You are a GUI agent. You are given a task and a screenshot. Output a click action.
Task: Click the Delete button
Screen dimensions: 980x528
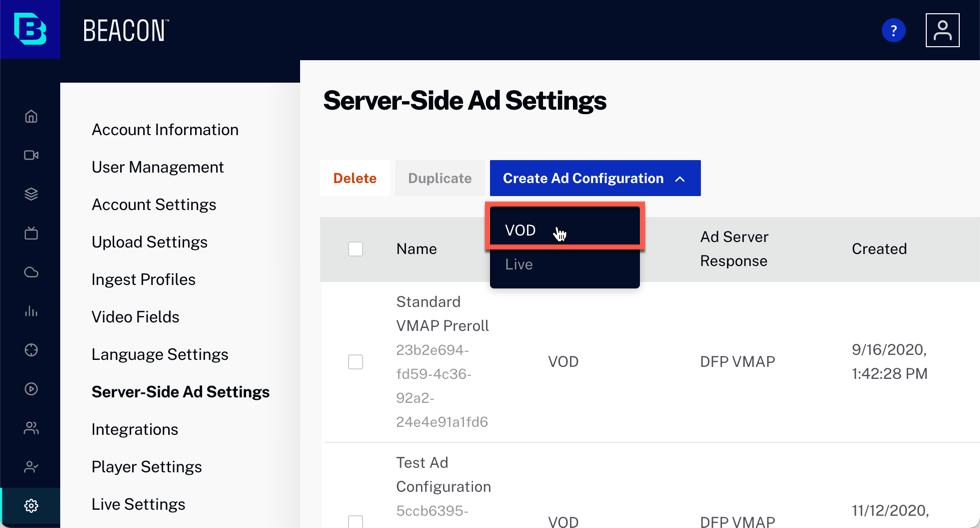[355, 178]
